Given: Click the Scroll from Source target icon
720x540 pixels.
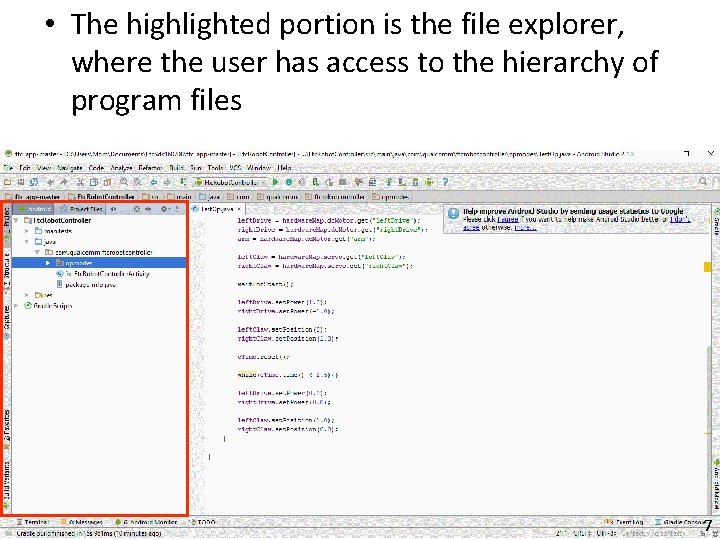Looking at the screenshot, I should coord(136,209).
